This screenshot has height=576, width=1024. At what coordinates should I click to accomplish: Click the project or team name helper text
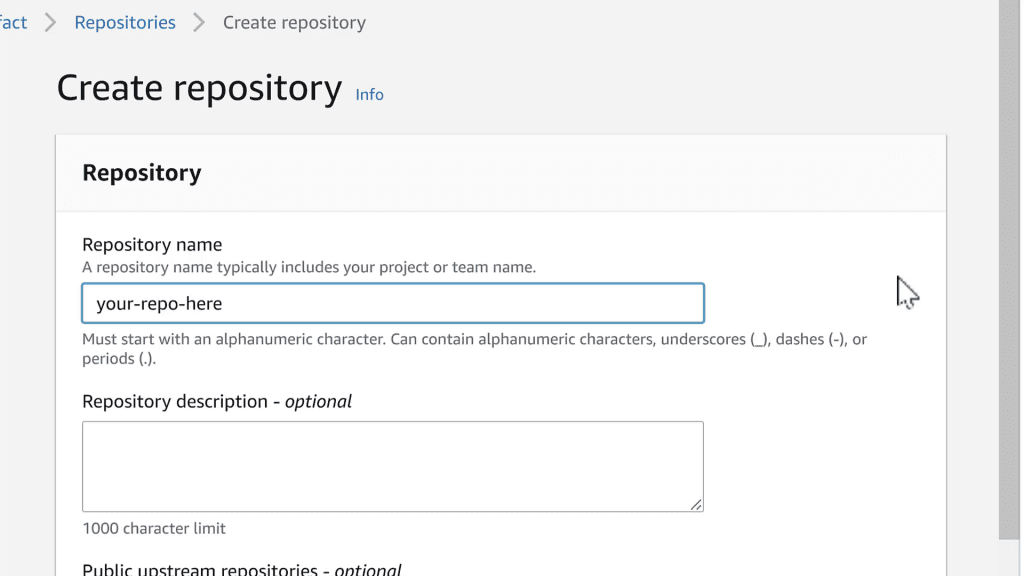(309, 267)
